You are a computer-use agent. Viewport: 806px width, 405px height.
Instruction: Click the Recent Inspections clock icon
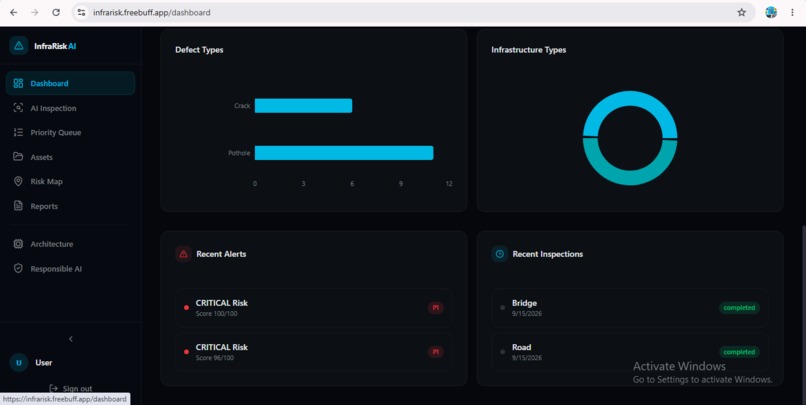[500, 254]
